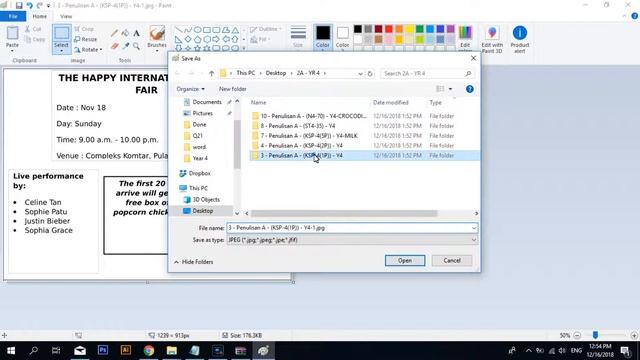This screenshot has height=360, width=640.
Task: Select the 3D Objects tree item
Action: click(x=202, y=200)
